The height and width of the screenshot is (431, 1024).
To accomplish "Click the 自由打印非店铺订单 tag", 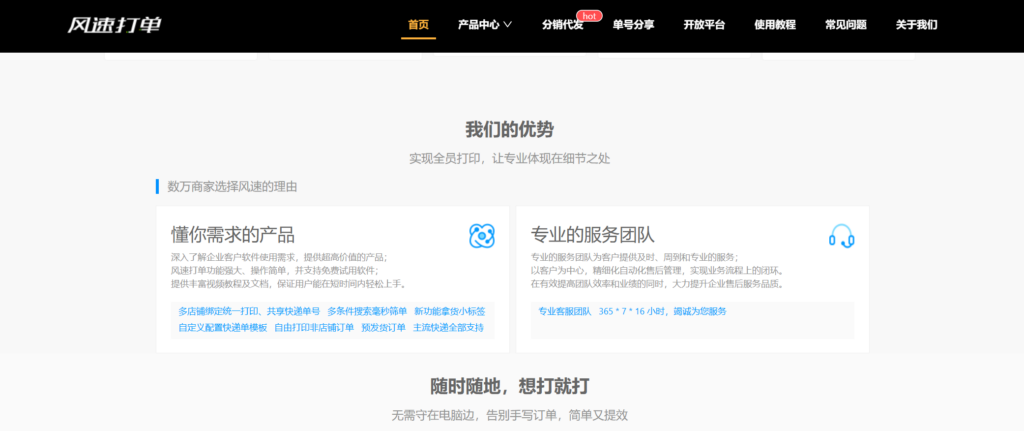I will click(314, 327).
